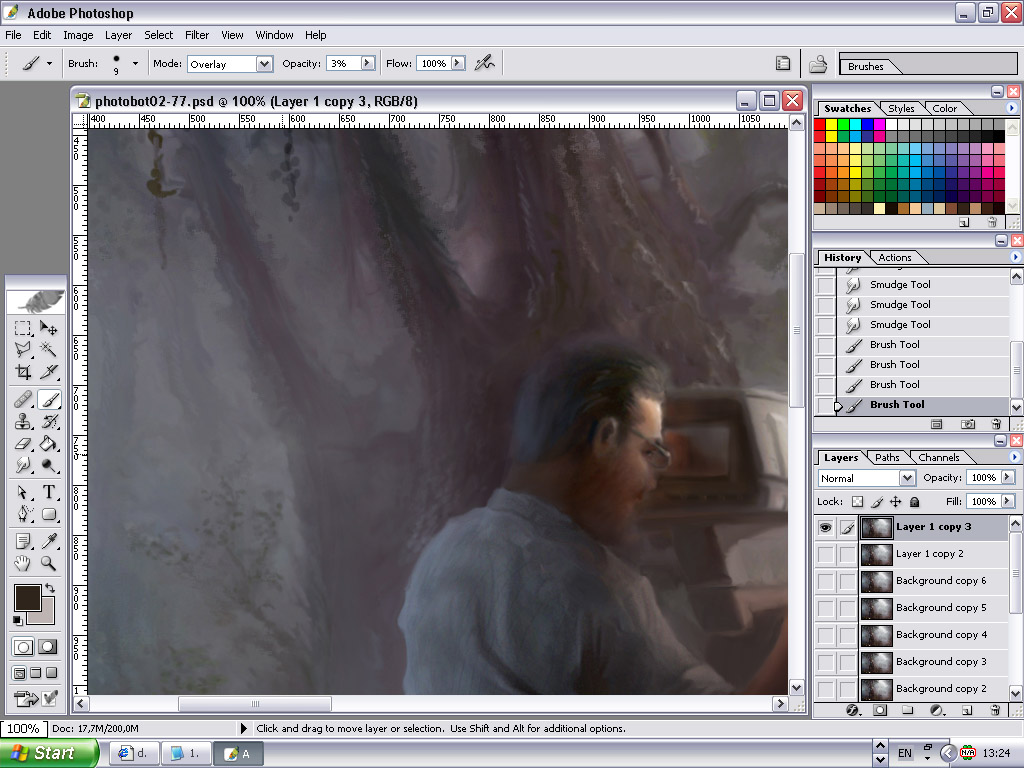Show Background copy 6 layer visibility
1024x768 pixels.
(825, 581)
